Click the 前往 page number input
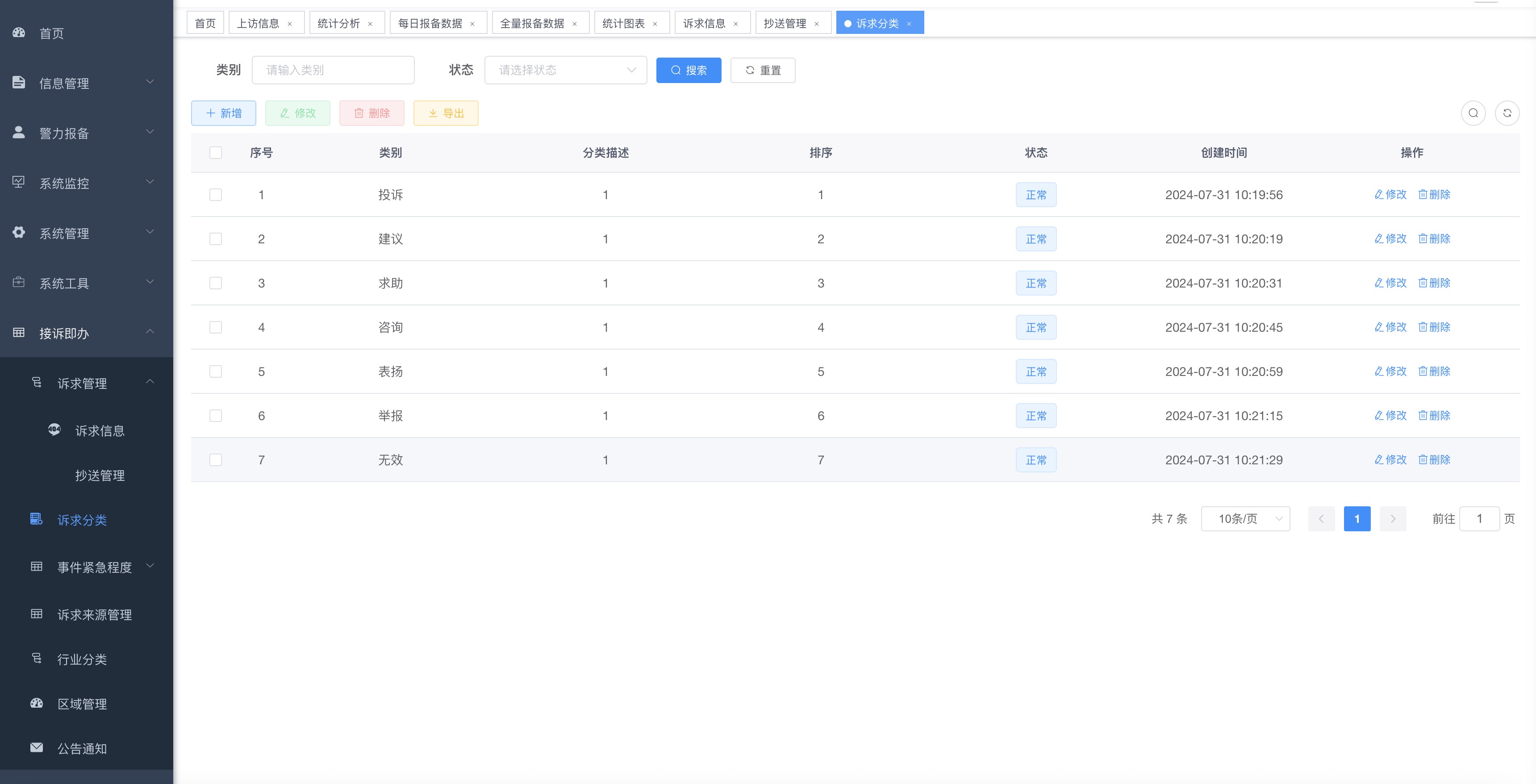 click(x=1479, y=519)
